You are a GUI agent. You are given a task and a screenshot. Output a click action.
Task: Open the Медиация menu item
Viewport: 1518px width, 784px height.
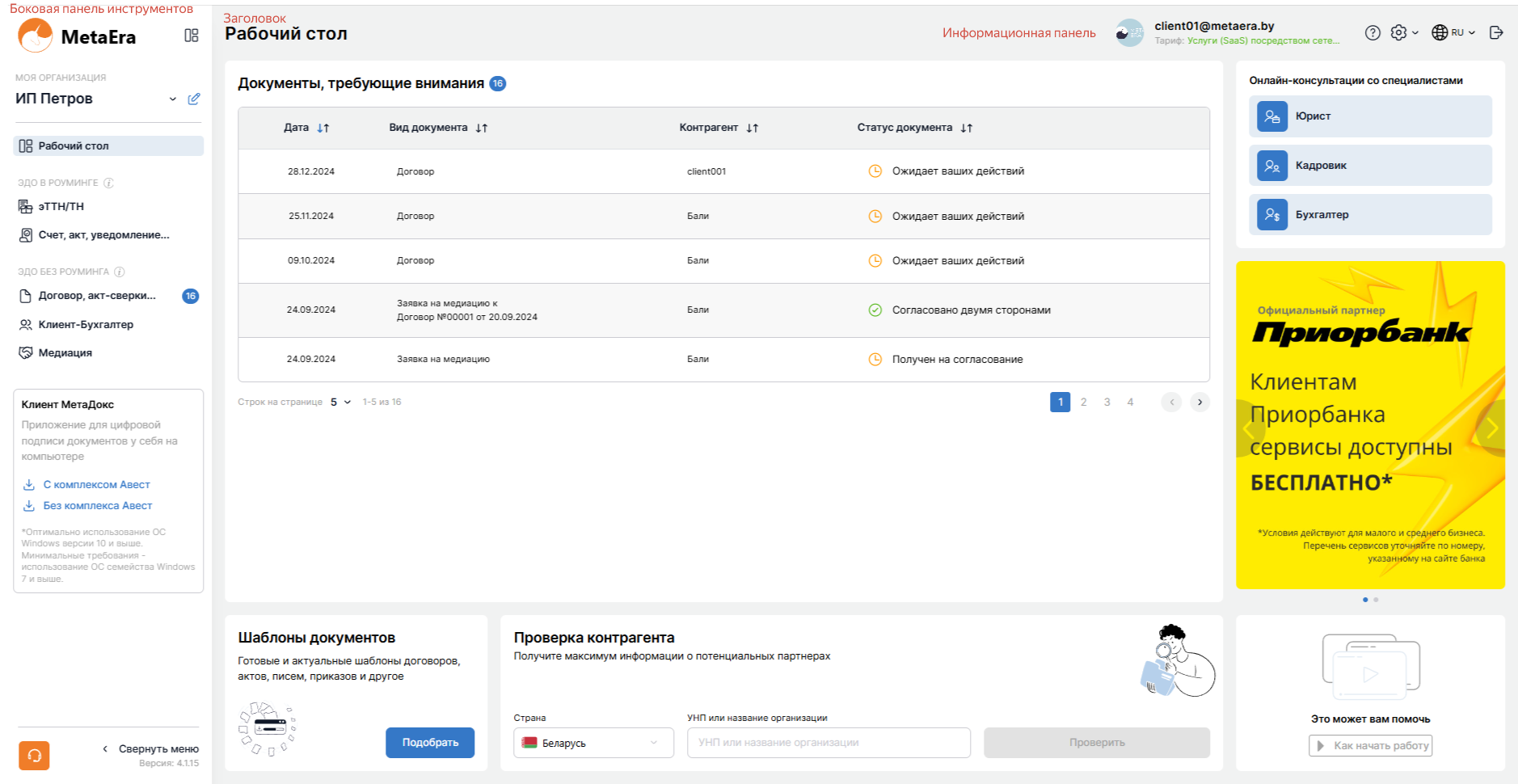coord(65,352)
